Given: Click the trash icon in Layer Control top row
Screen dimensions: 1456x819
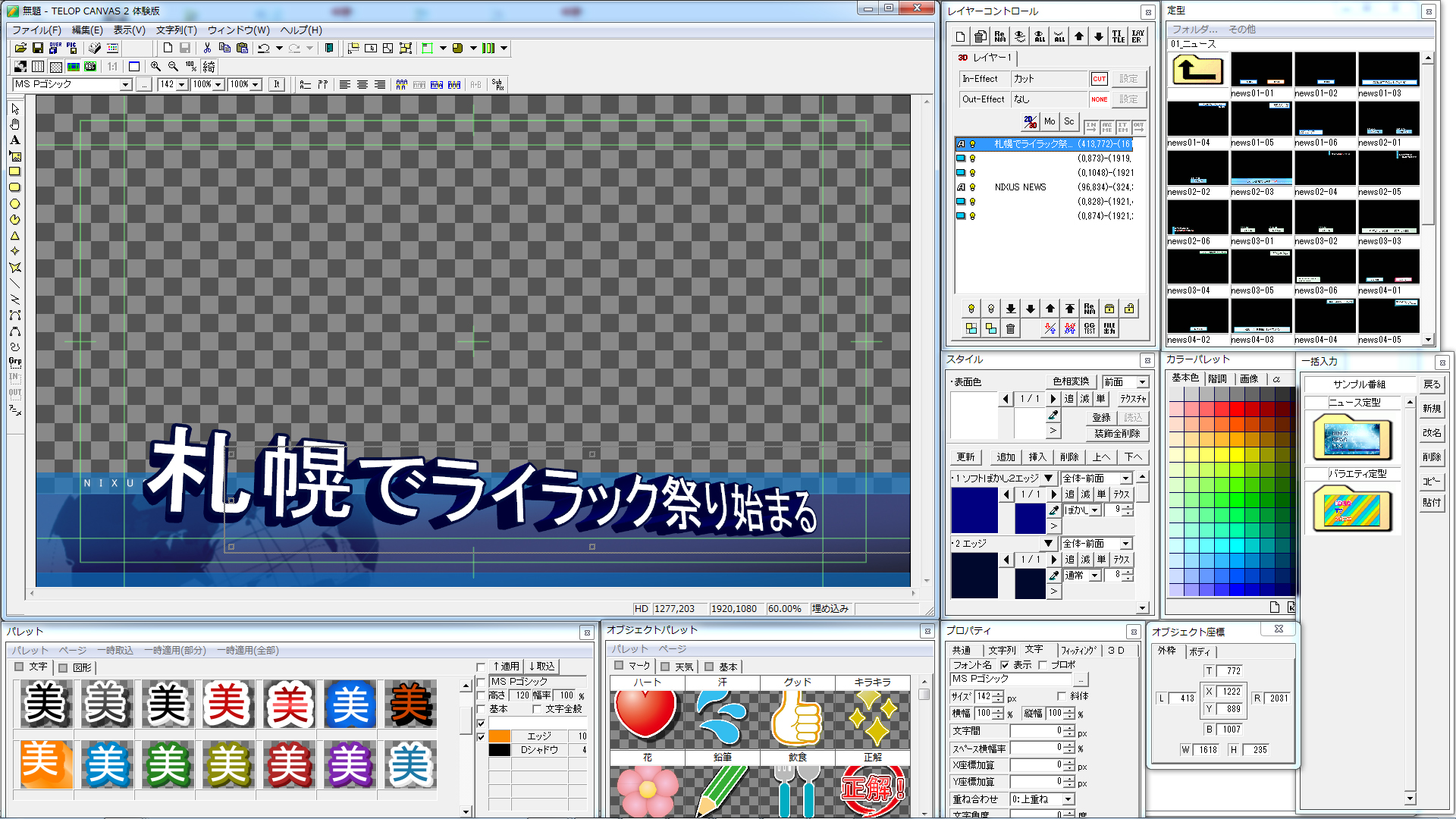Looking at the screenshot, I should tap(981, 36).
